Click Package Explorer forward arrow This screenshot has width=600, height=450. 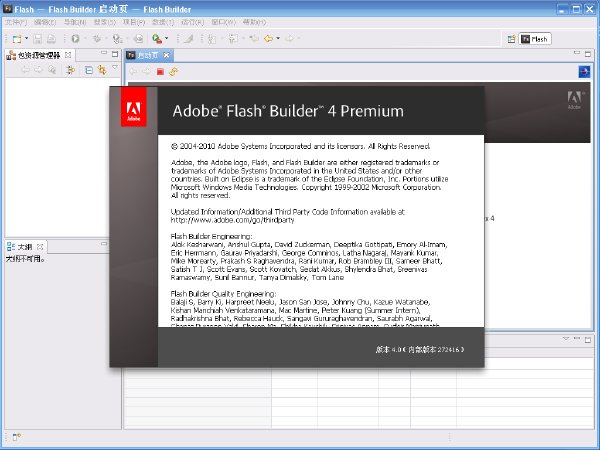click(38, 70)
